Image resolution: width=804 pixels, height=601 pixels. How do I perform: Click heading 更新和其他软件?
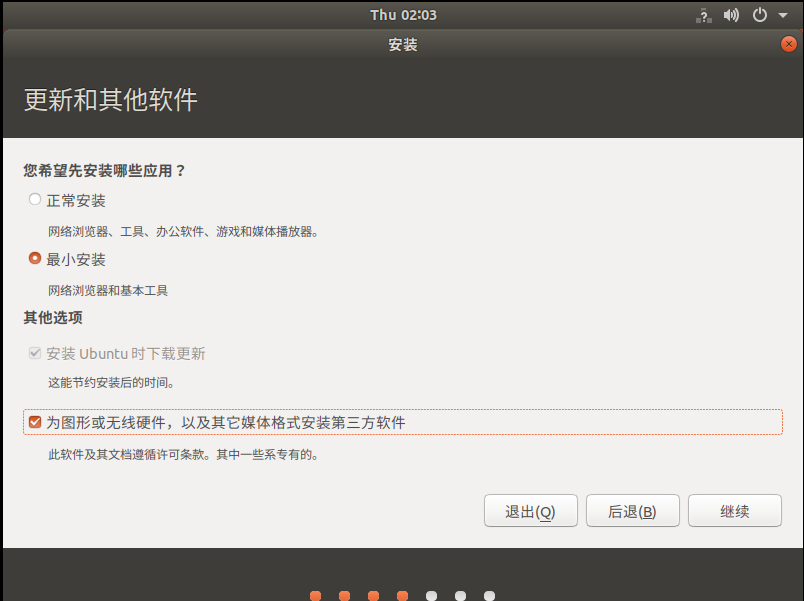[x=111, y=99]
